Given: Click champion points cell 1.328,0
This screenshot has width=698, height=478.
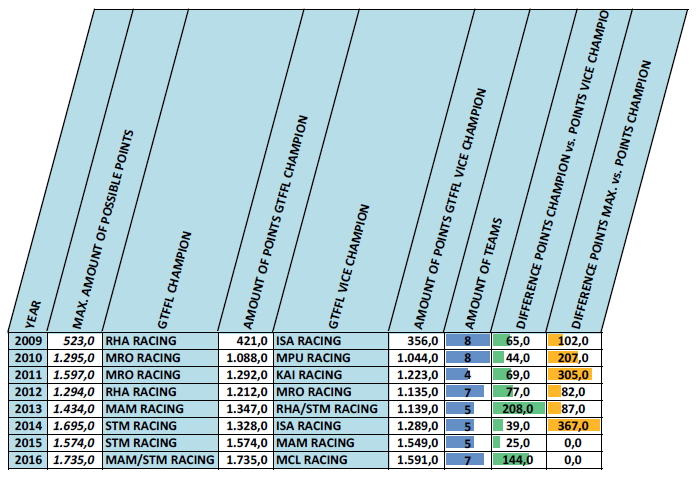Looking at the screenshot, I should point(246,426).
